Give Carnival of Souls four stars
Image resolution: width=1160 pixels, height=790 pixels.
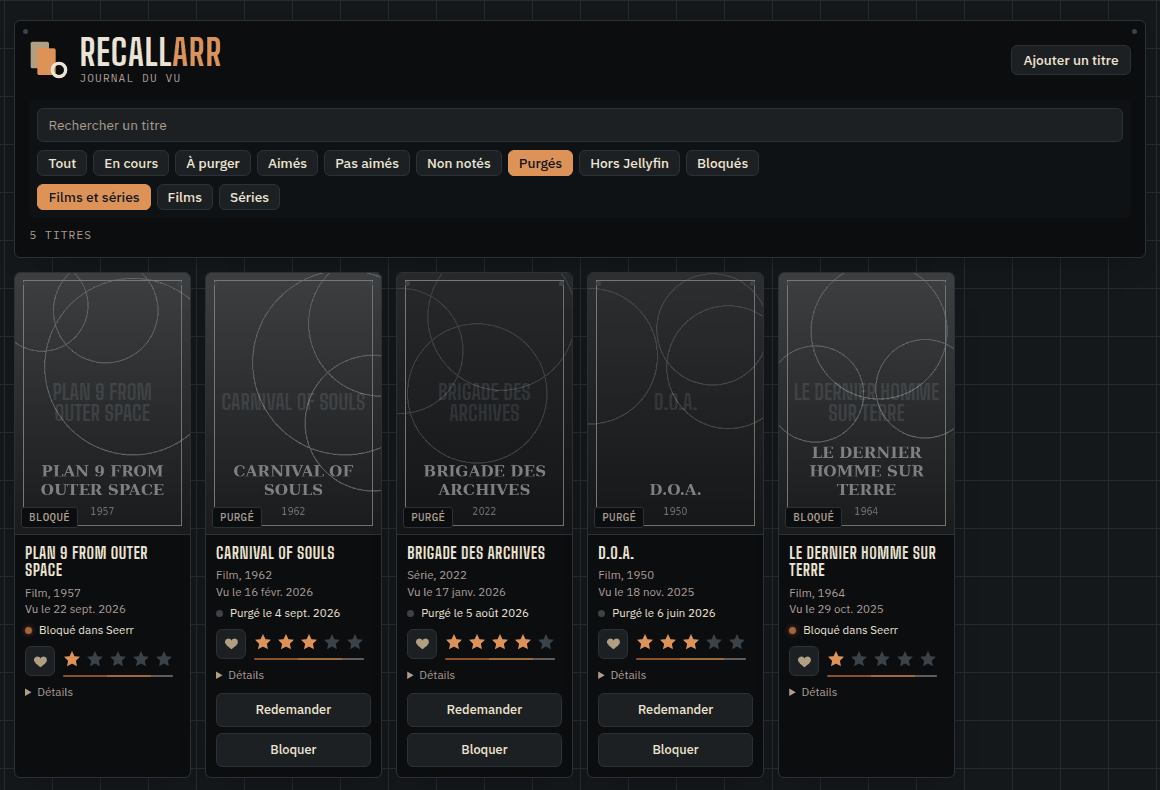332,642
